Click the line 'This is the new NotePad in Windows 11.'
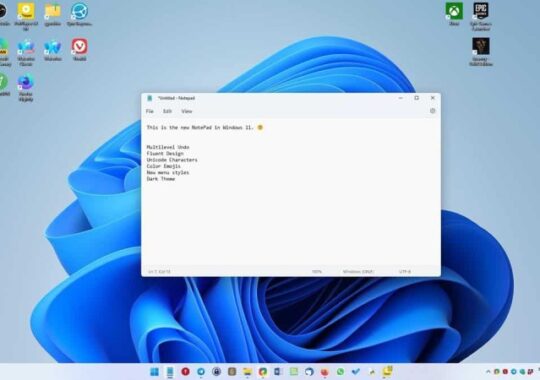This screenshot has height=380, width=540. click(200, 127)
